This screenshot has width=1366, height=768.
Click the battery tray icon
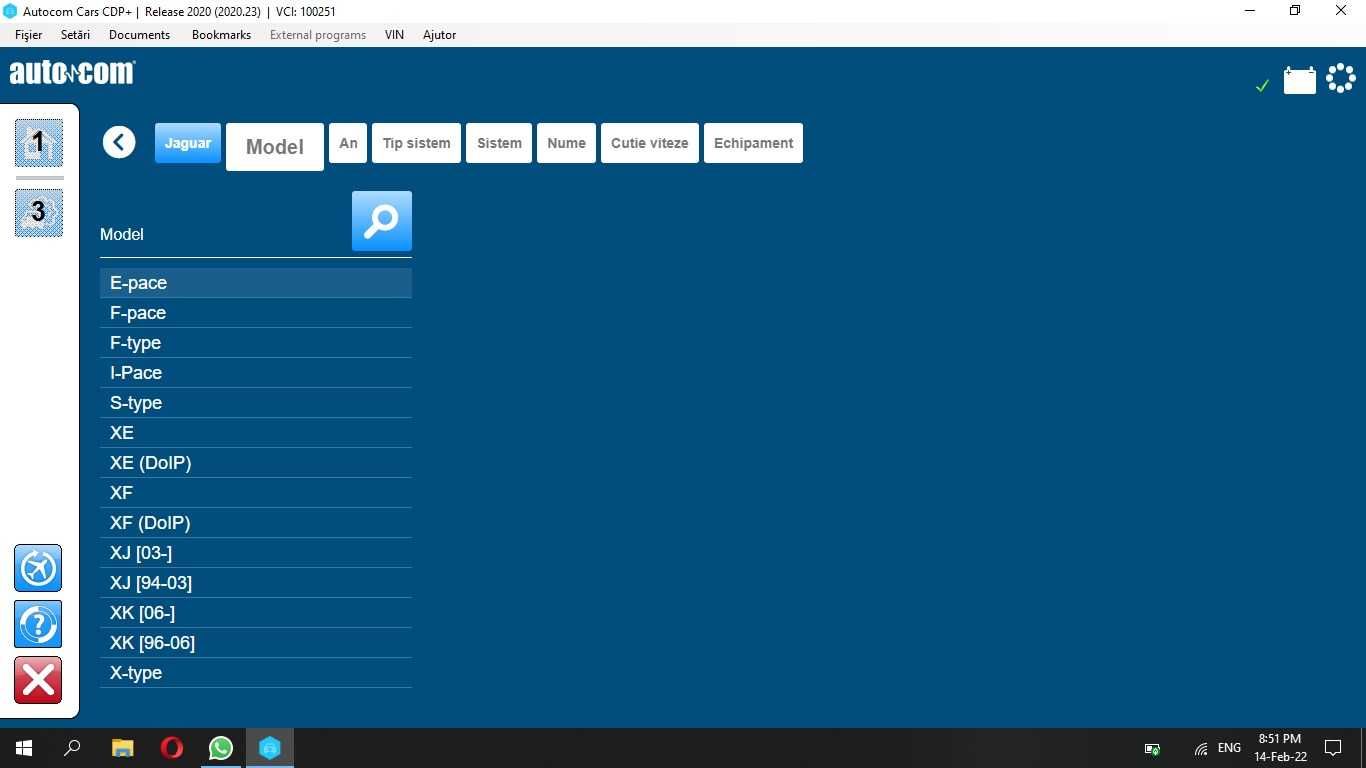point(1152,748)
